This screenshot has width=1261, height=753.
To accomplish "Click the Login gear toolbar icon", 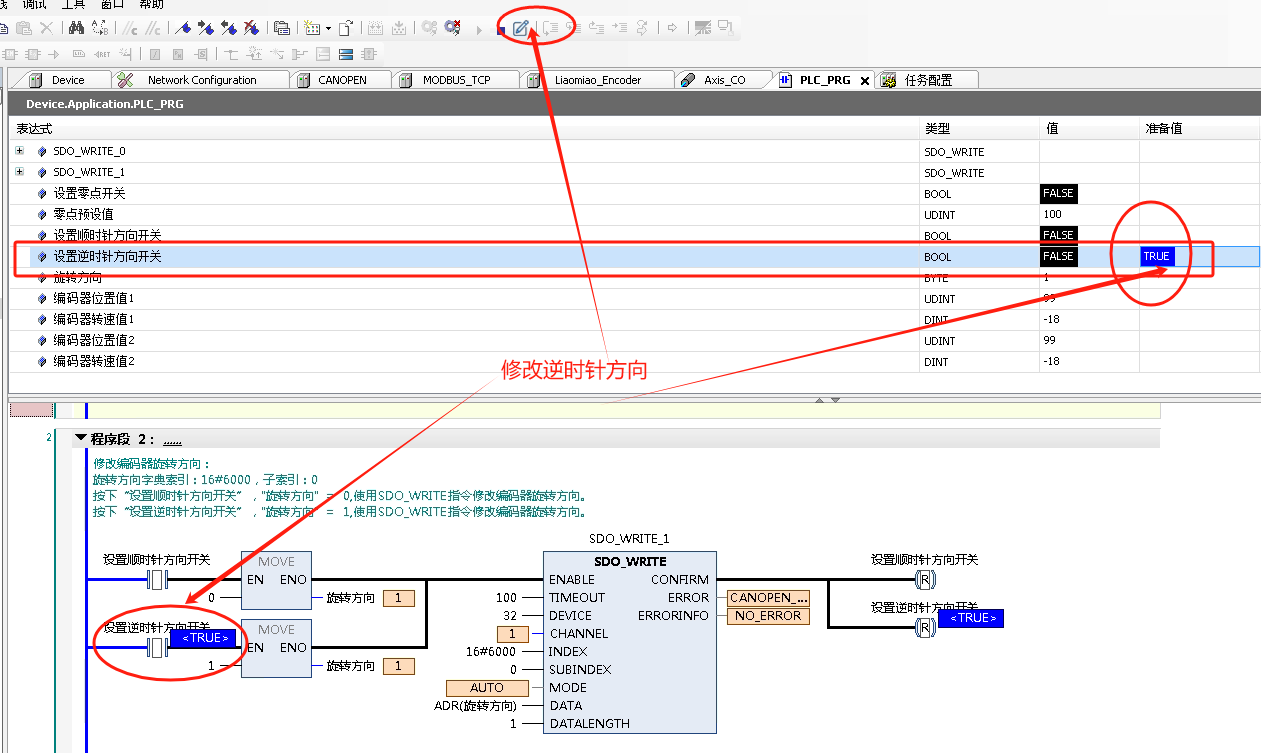I will coord(429,28).
